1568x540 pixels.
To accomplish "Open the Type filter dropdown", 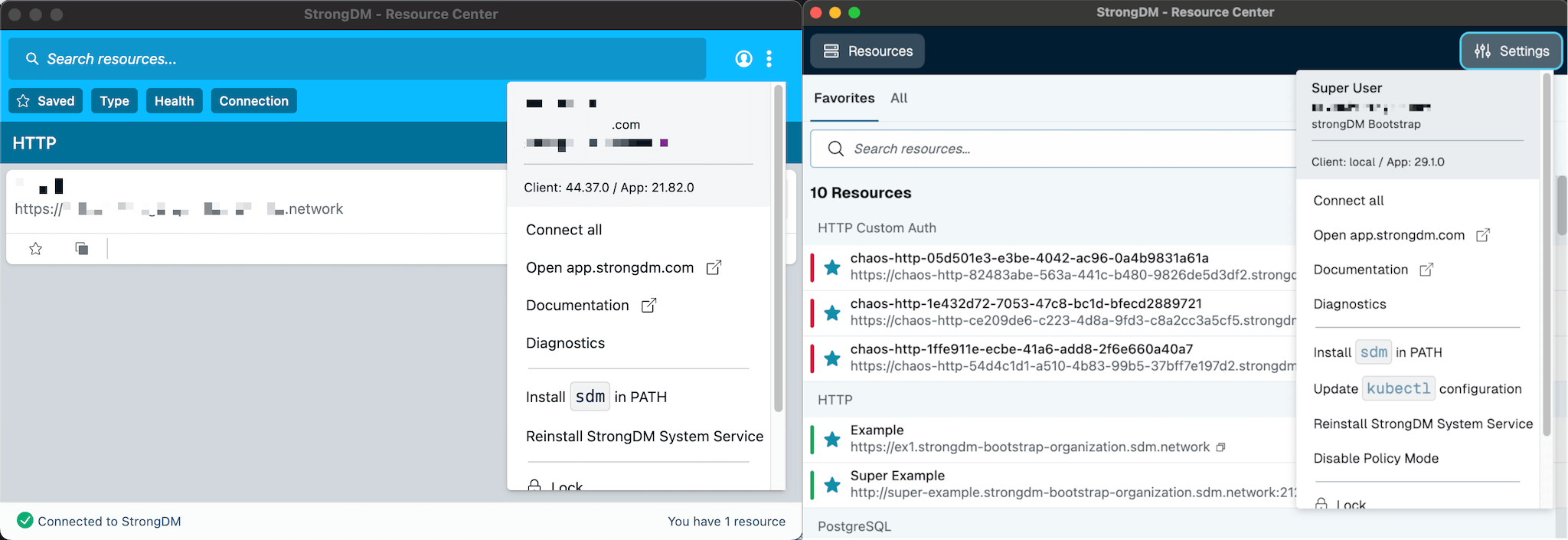I will click(x=114, y=101).
